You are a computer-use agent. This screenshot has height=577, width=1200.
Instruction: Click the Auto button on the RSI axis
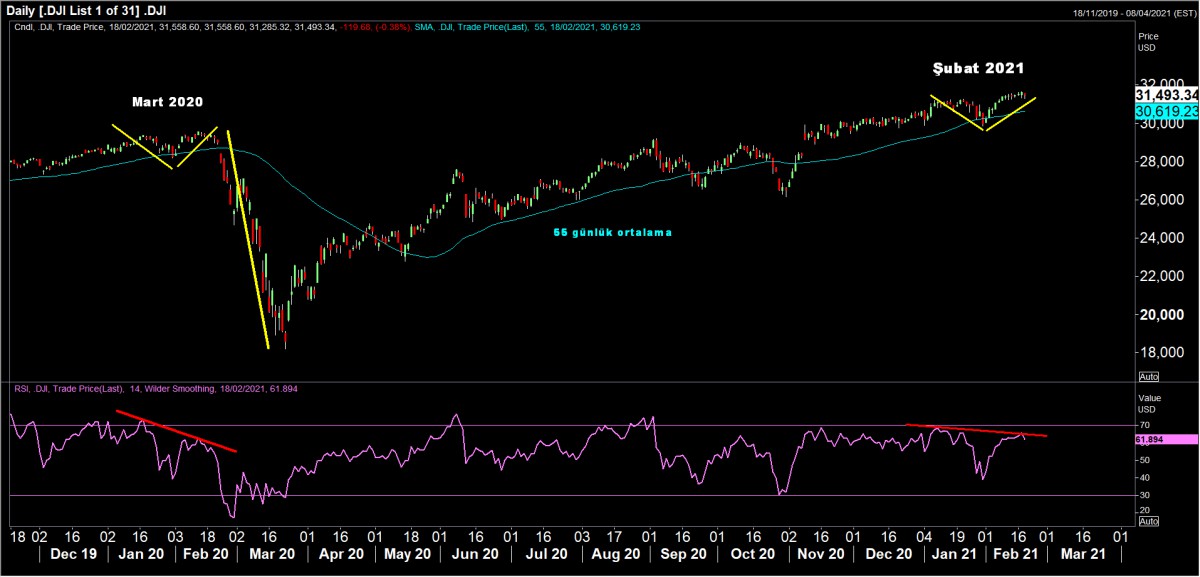[1149, 521]
